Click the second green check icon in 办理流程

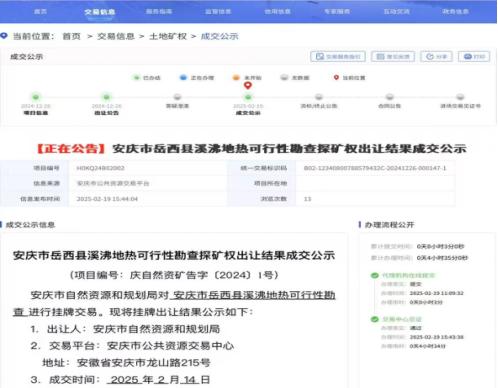pyautogui.click(x=375, y=319)
